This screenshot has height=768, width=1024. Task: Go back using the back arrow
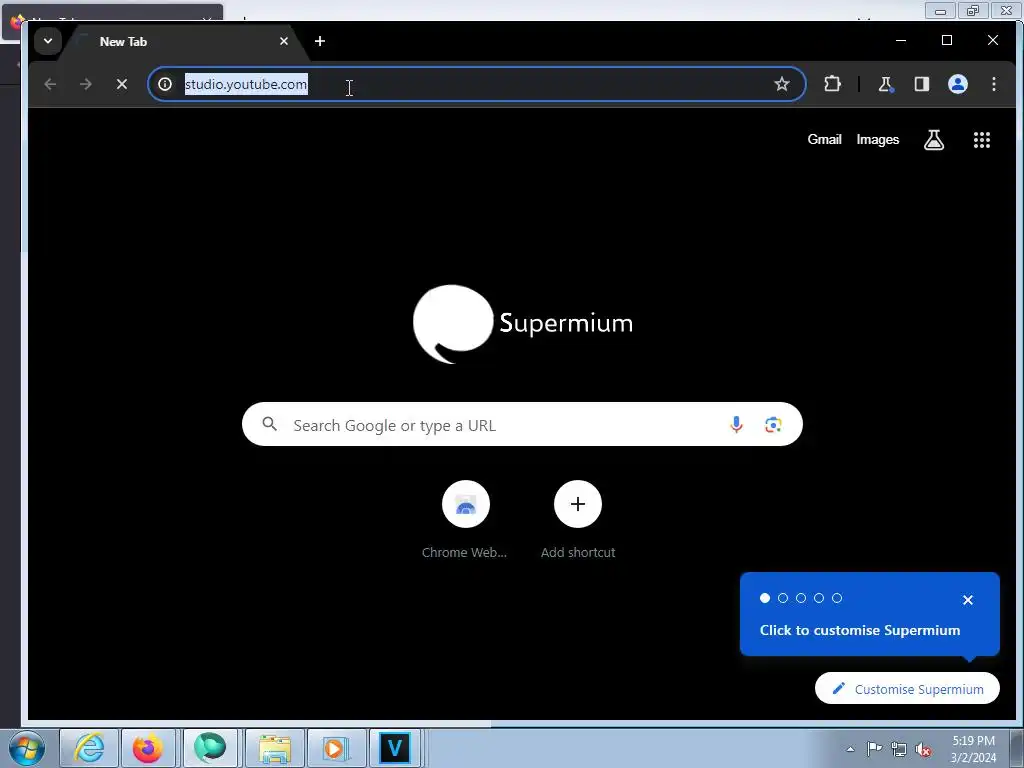[50, 84]
